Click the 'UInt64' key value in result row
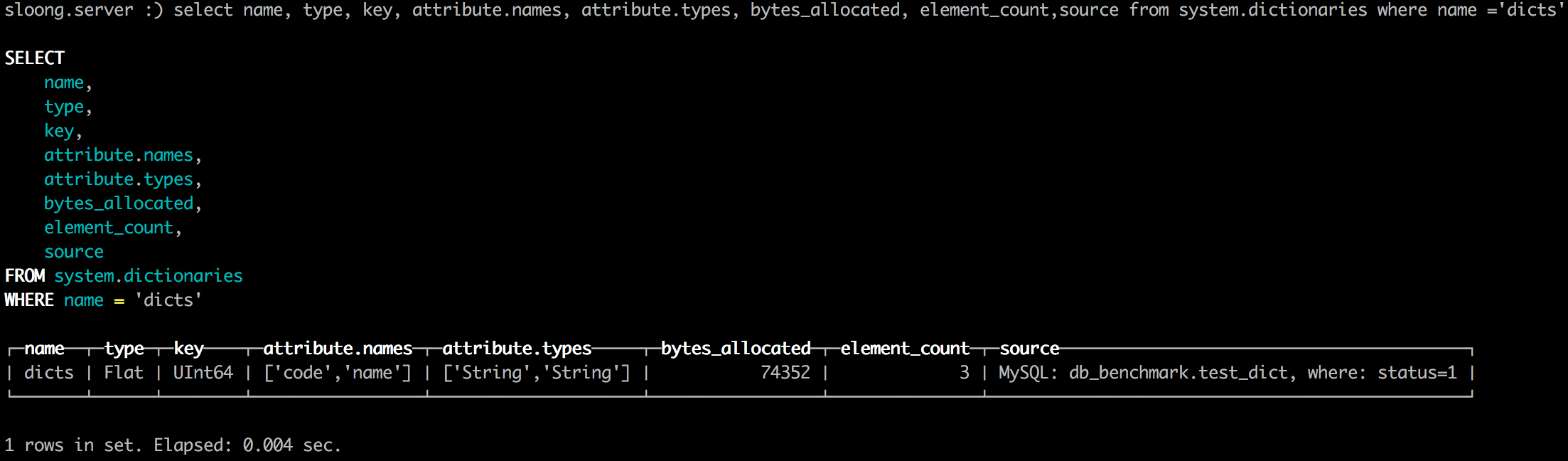This screenshot has height=461, width=1568. 203,373
